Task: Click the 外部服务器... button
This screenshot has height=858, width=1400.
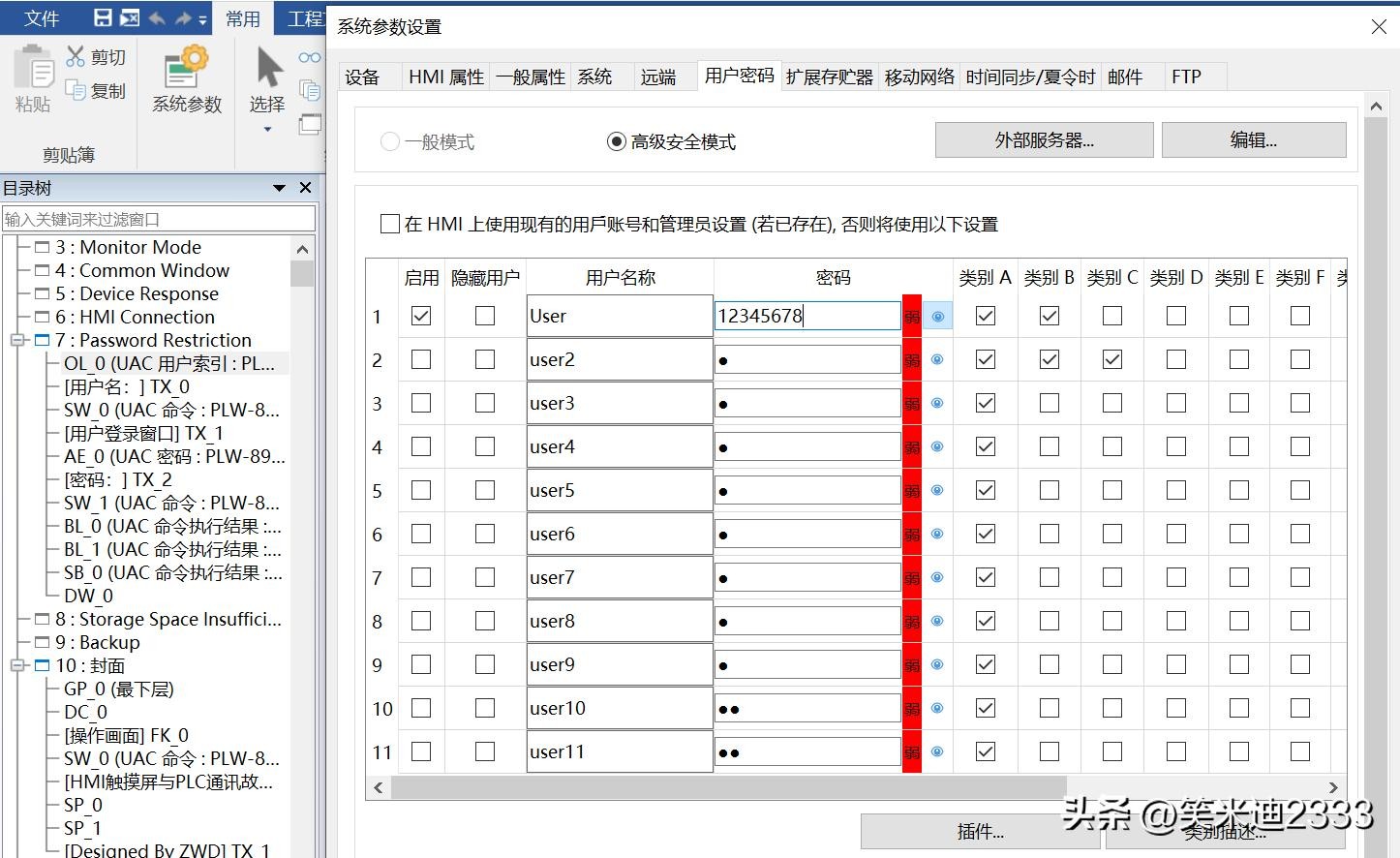Action: point(1044,140)
